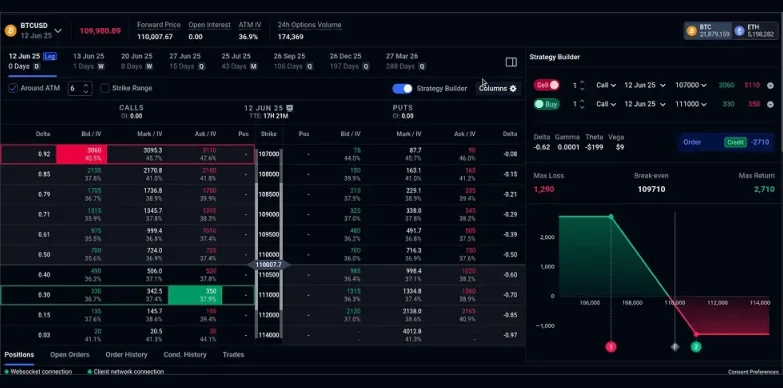Select leg marker 1 on payoff chart
The width and height of the screenshot is (783, 388).
pyautogui.click(x=611, y=347)
